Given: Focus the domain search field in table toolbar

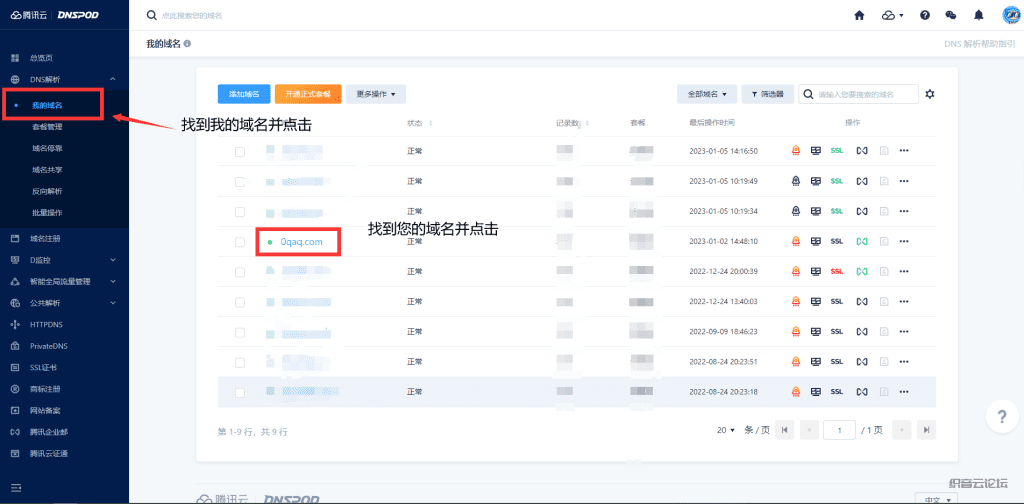Looking at the screenshot, I should coord(866,94).
